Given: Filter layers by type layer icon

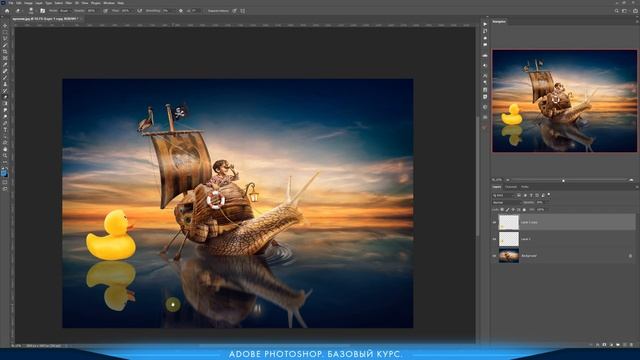Looking at the screenshot, I should (x=531, y=196).
